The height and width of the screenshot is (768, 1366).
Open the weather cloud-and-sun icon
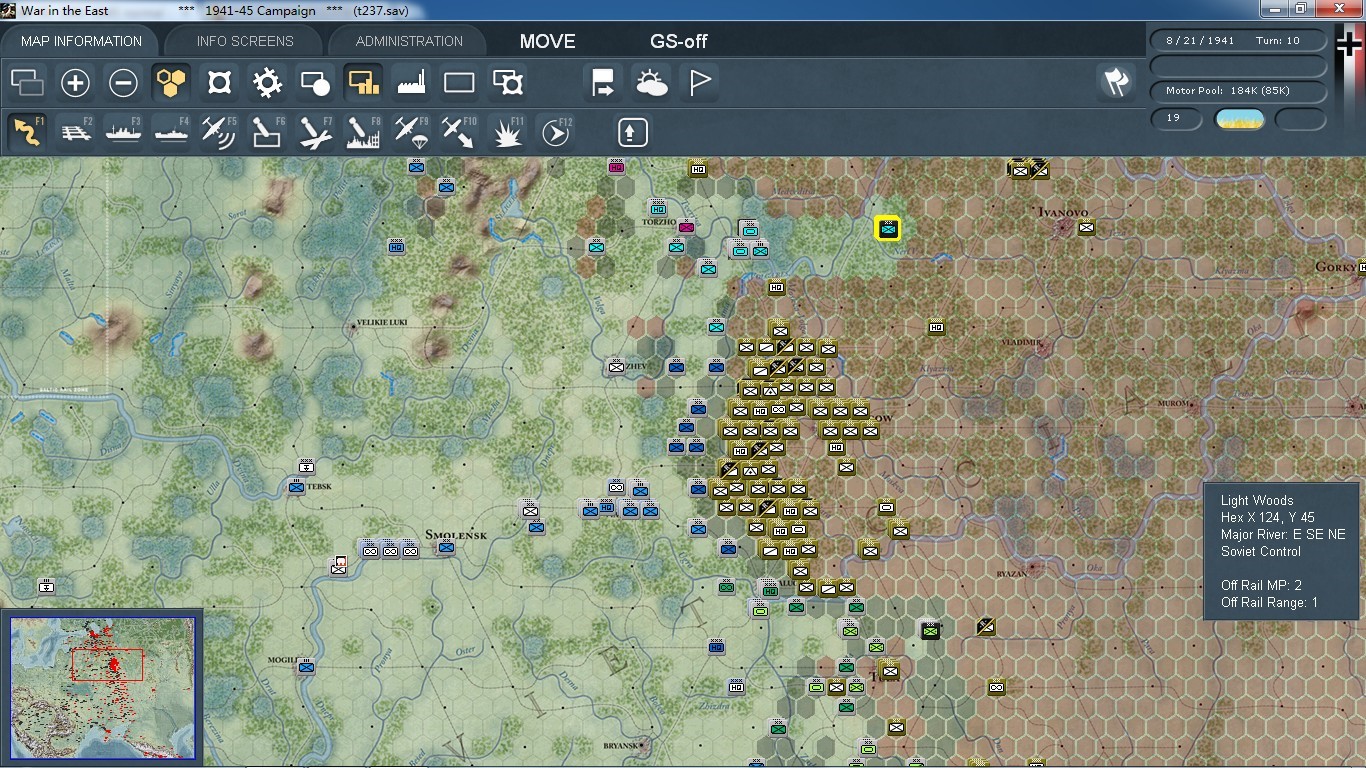click(x=651, y=83)
